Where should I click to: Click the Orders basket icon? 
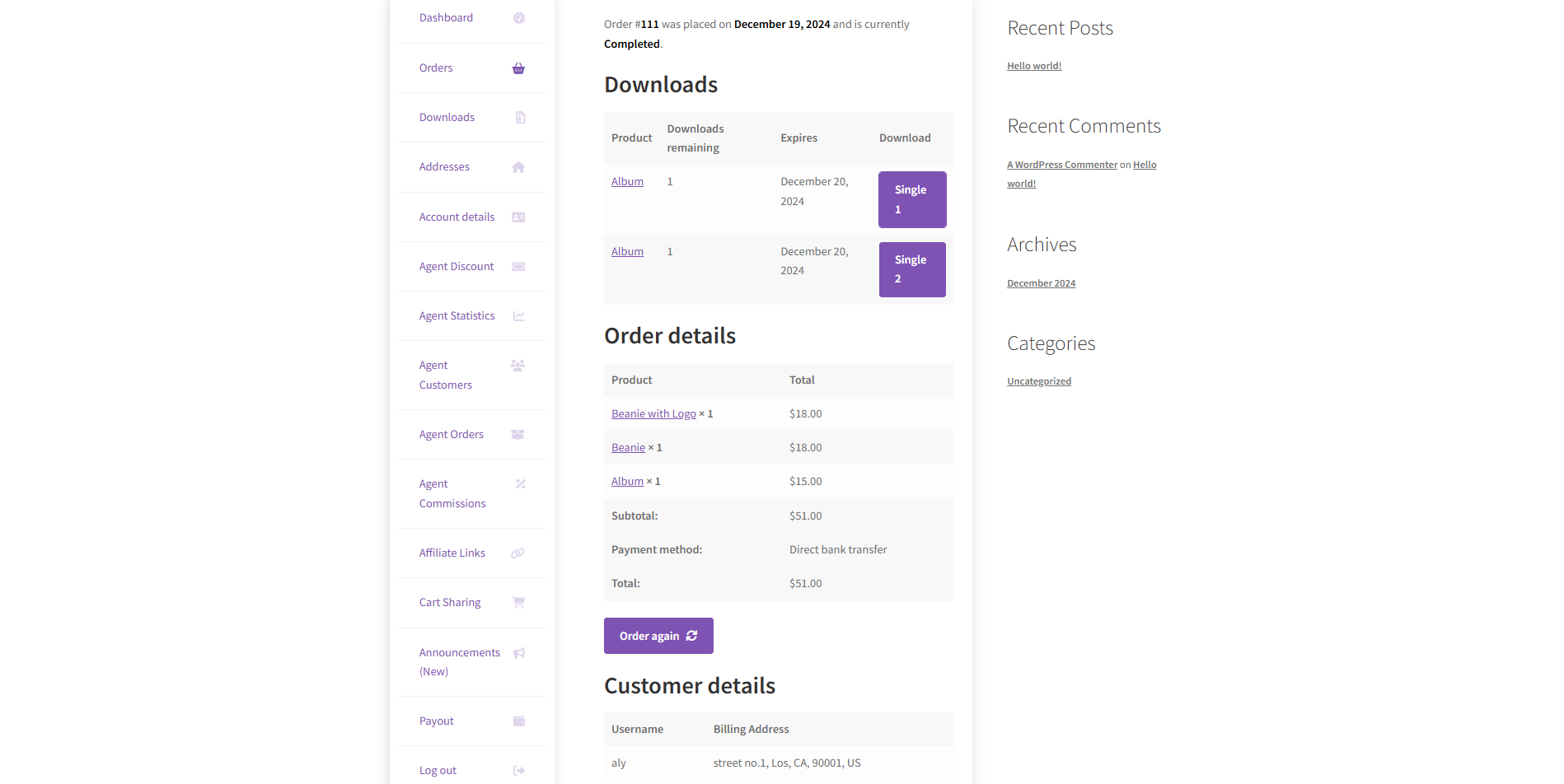click(x=518, y=68)
